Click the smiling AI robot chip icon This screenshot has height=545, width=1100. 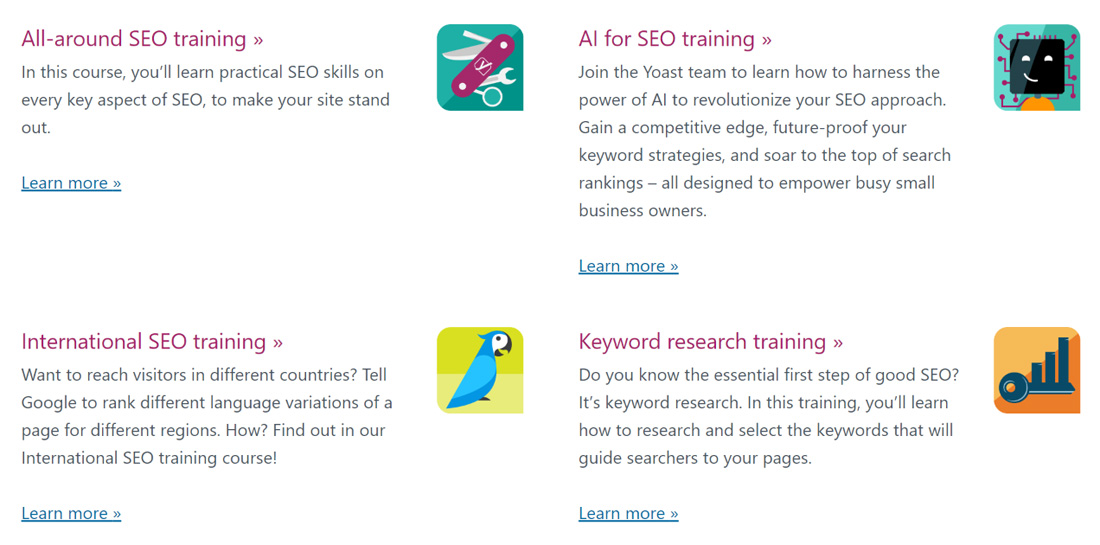[1037, 67]
